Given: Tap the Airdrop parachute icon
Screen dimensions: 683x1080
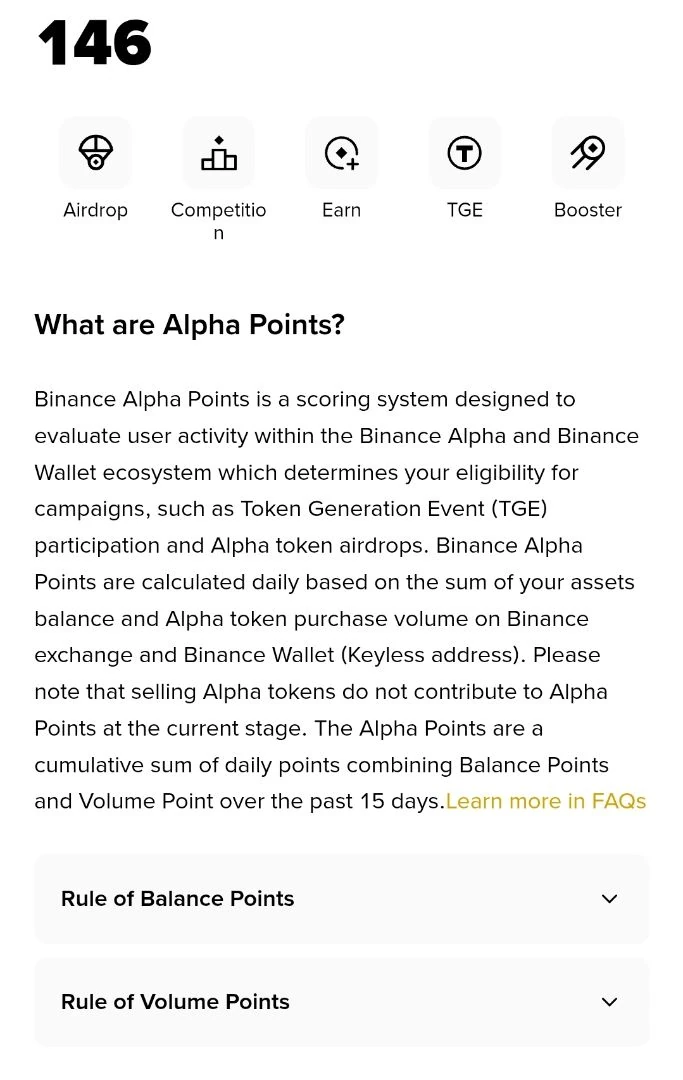Looking at the screenshot, I should 95,152.
